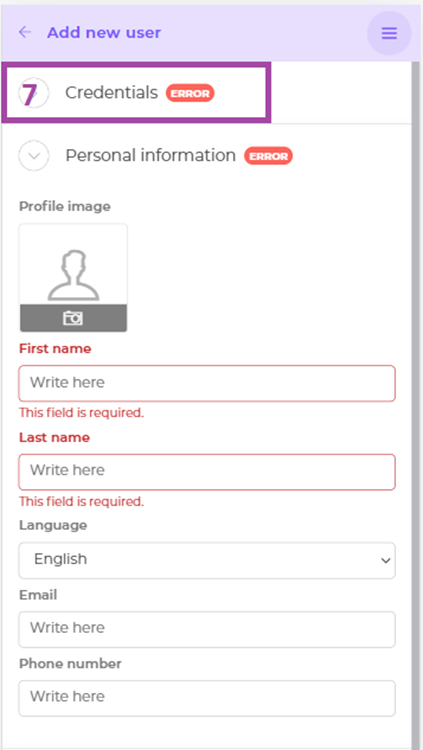Open the hamburger menu icon
Viewport: 423px width, 750px height.
coord(389,33)
